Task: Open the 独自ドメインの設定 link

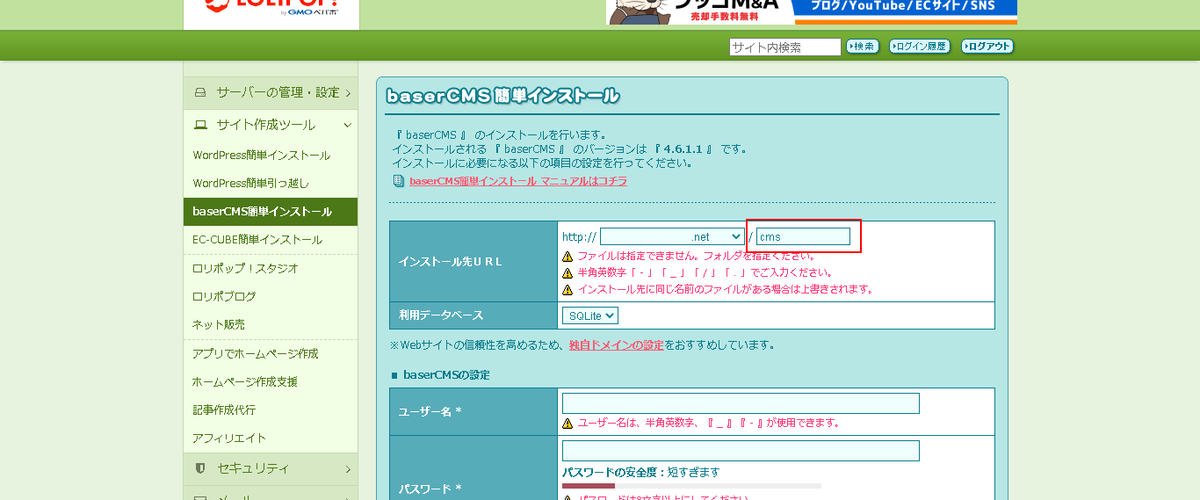Action: click(616, 345)
